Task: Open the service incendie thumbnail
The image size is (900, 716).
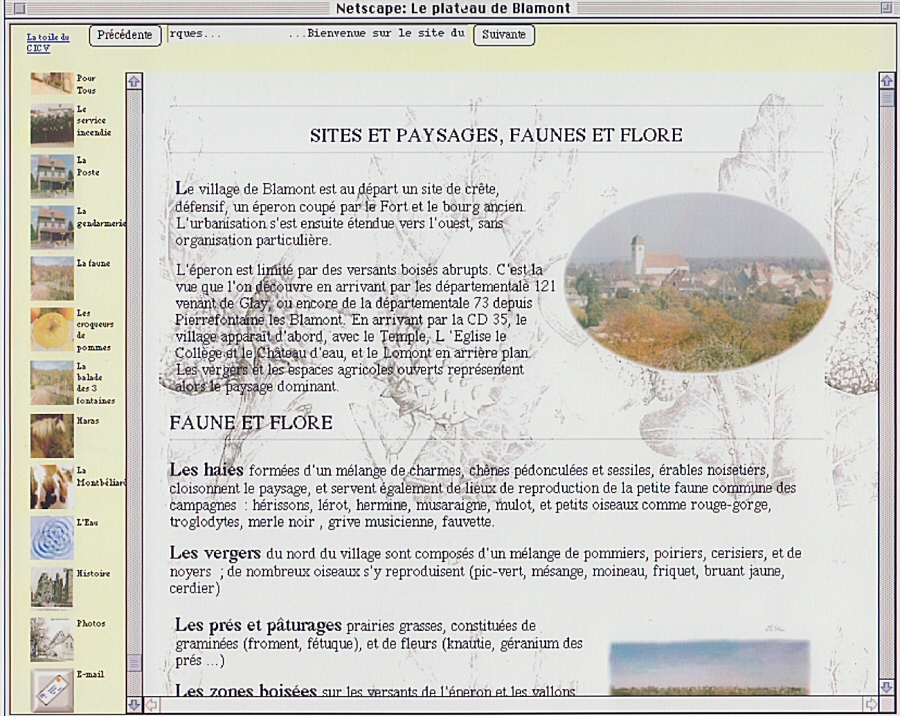Action: [51, 124]
